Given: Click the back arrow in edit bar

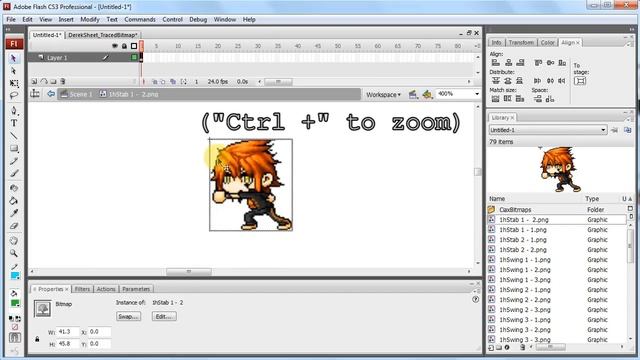Looking at the screenshot, I should [51, 94].
